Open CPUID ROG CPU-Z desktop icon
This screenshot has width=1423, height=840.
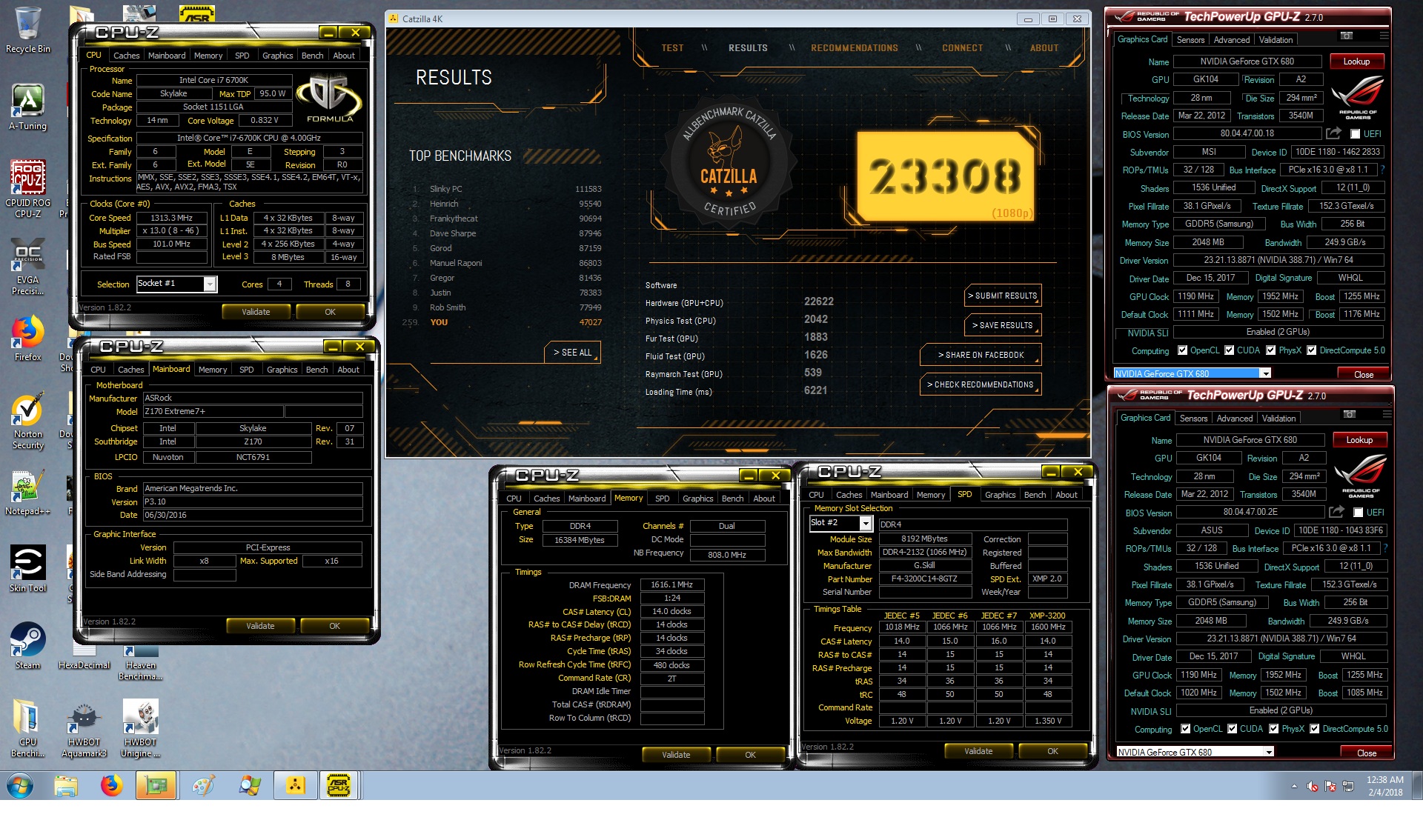point(28,189)
